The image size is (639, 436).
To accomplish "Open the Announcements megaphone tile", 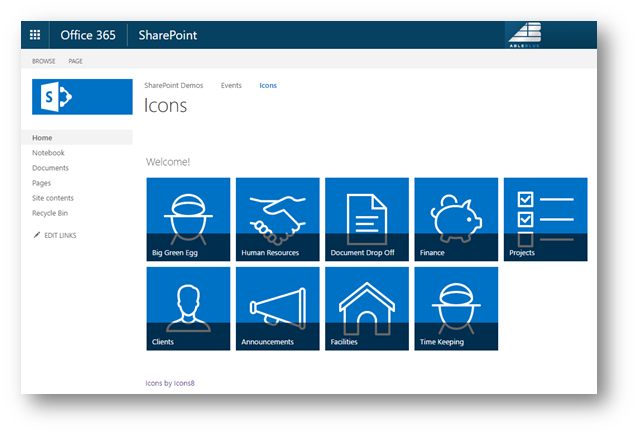I will 278,308.
